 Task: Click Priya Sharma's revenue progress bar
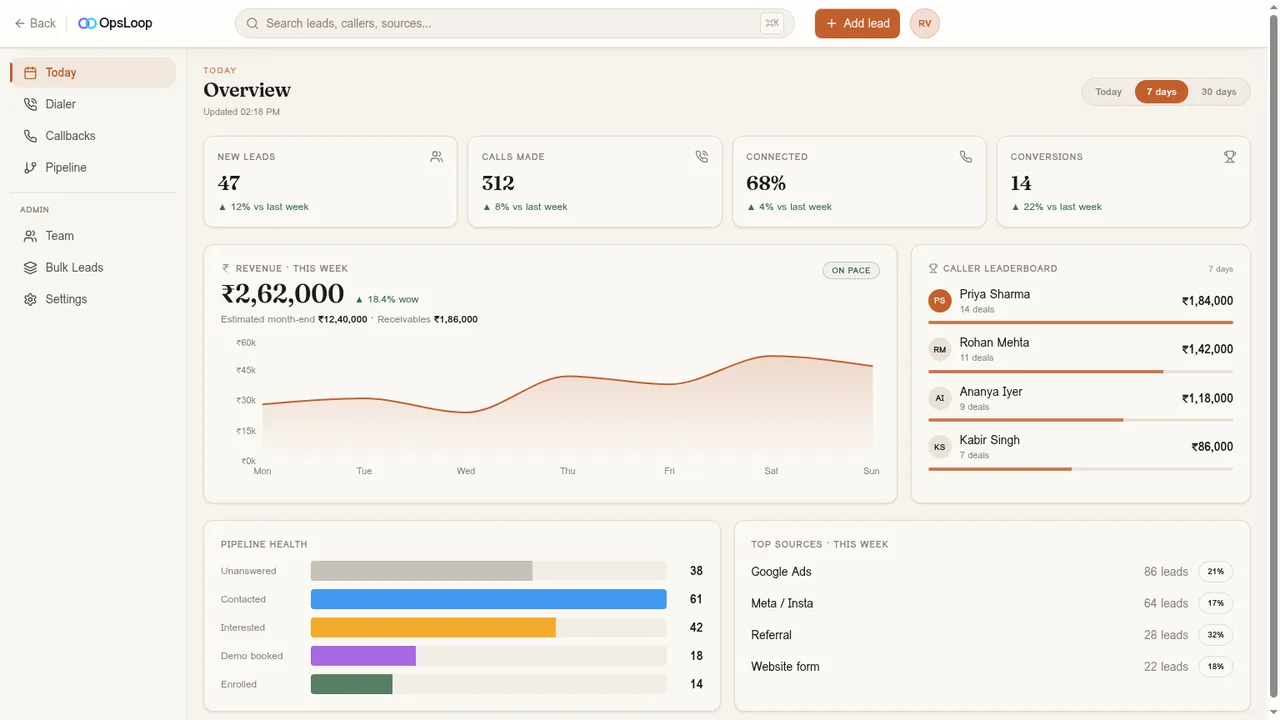(1080, 323)
